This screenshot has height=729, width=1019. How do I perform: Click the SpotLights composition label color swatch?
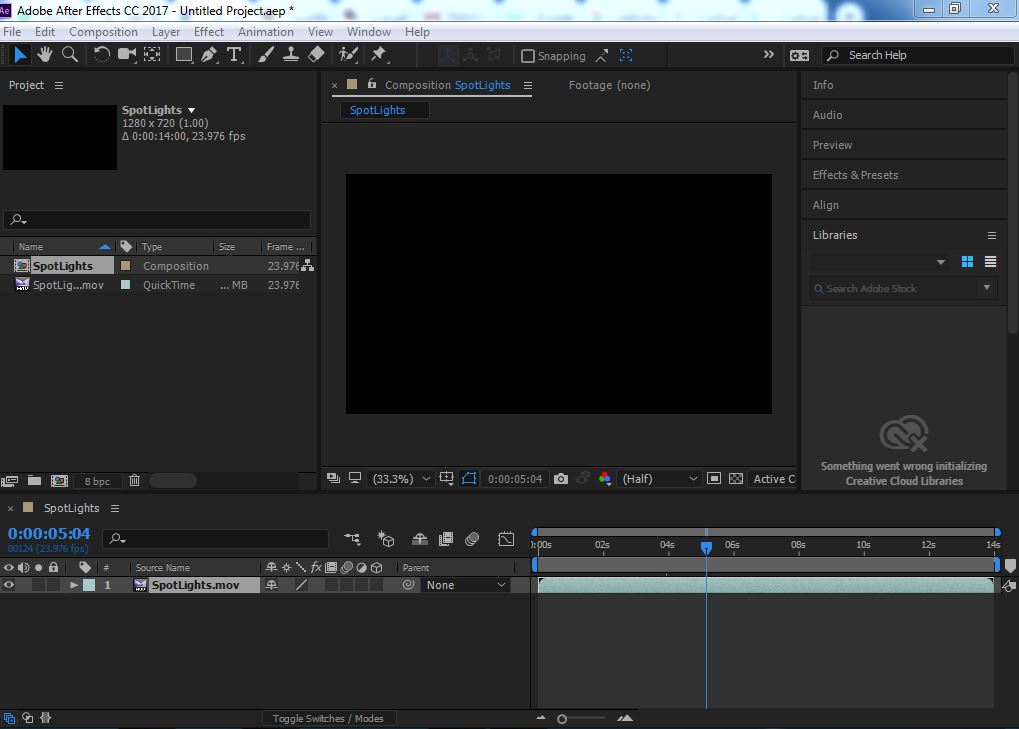click(126, 266)
